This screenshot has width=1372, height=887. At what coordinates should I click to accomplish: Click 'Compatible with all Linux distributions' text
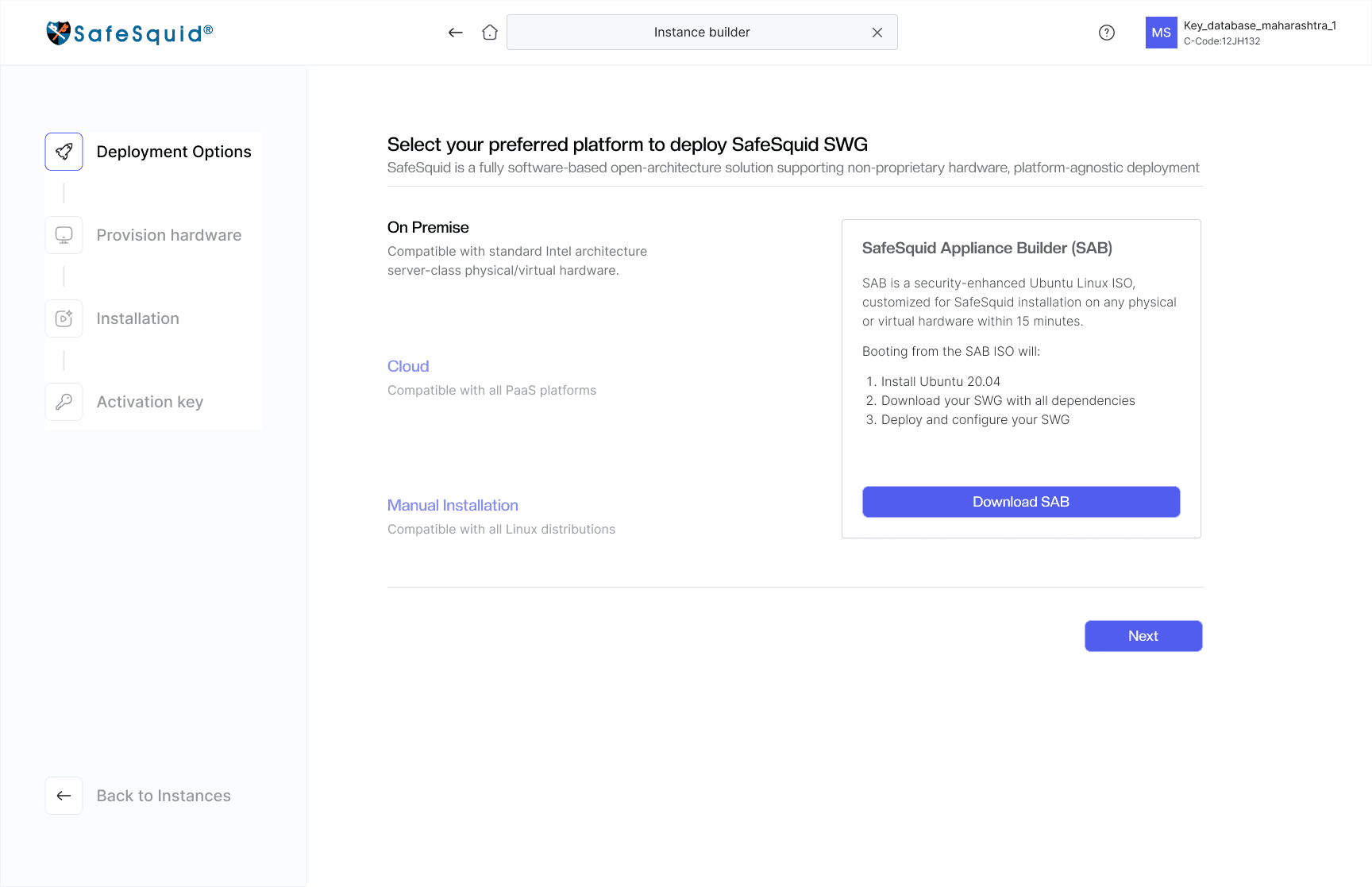[x=501, y=529]
